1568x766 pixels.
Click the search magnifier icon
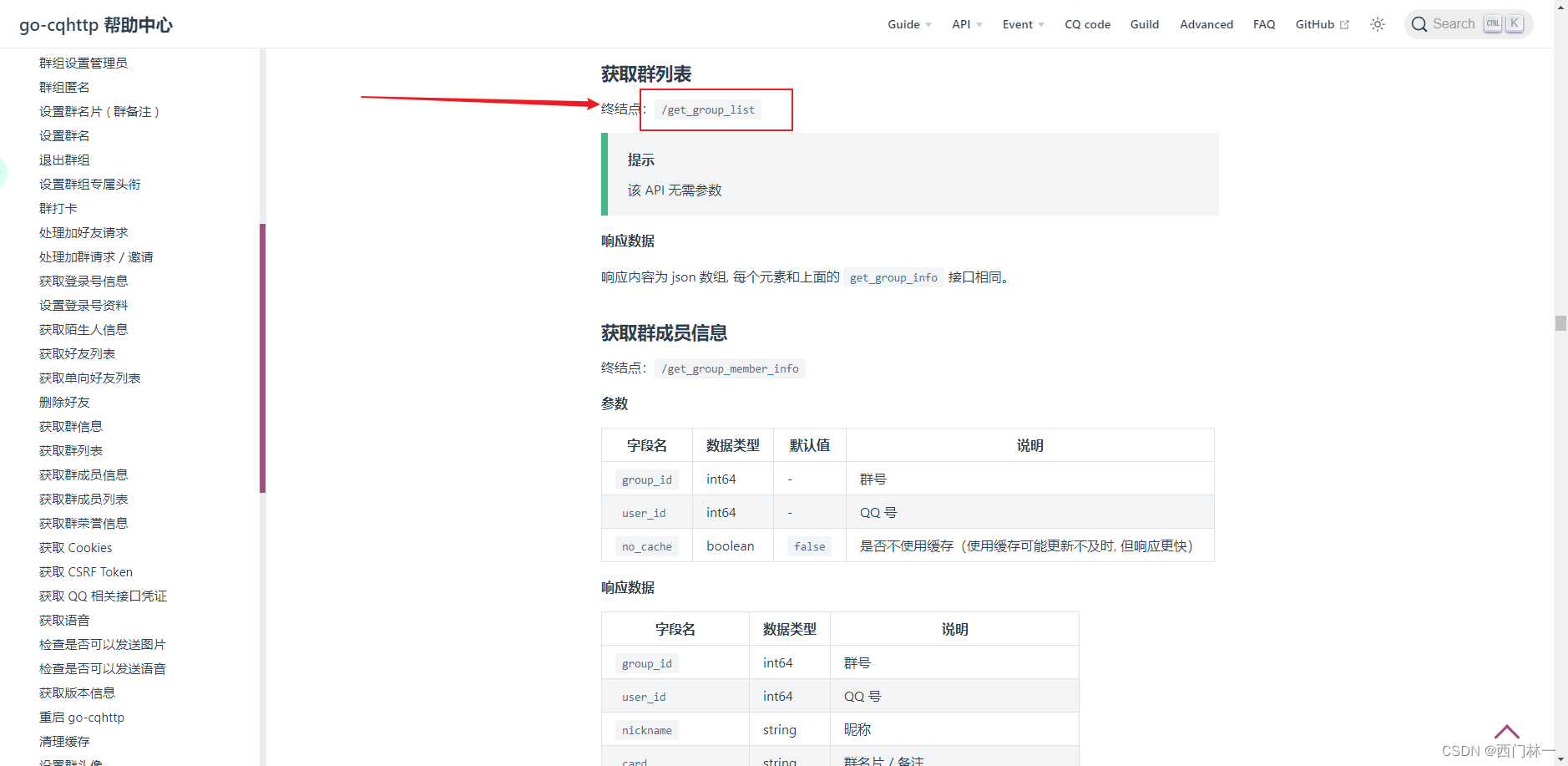[x=1419, y=23]
